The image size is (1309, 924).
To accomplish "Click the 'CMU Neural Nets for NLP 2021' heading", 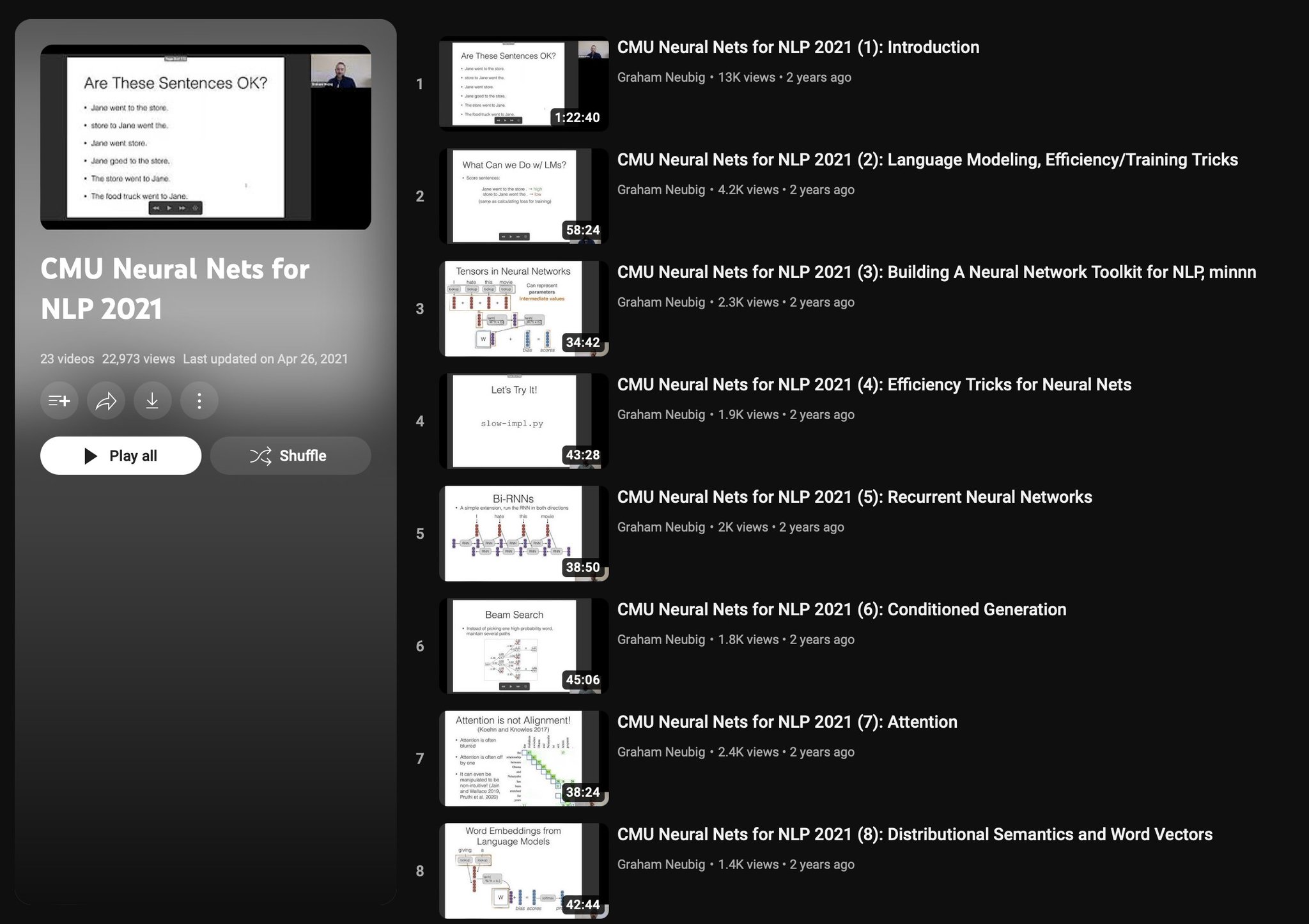I will pyautogui.click(x=174, y=289).
